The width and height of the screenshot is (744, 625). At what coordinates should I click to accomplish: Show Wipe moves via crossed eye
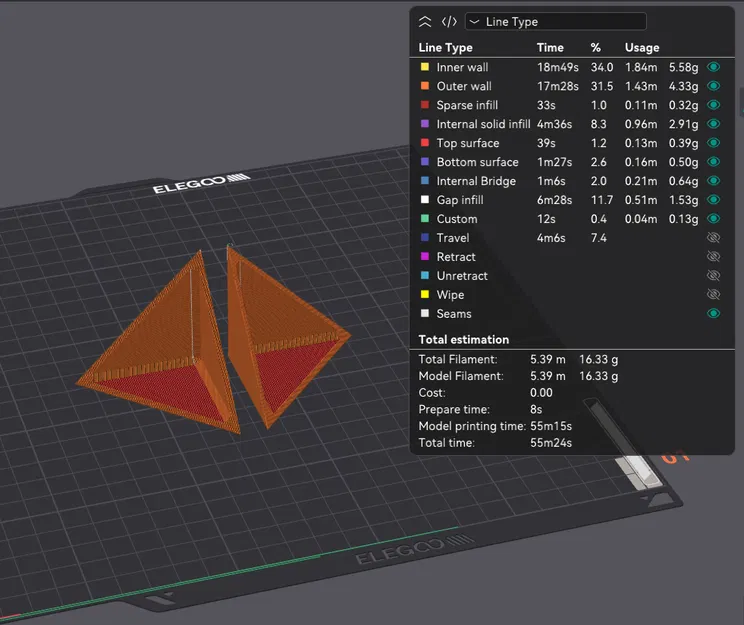click(x=713, y=295)
